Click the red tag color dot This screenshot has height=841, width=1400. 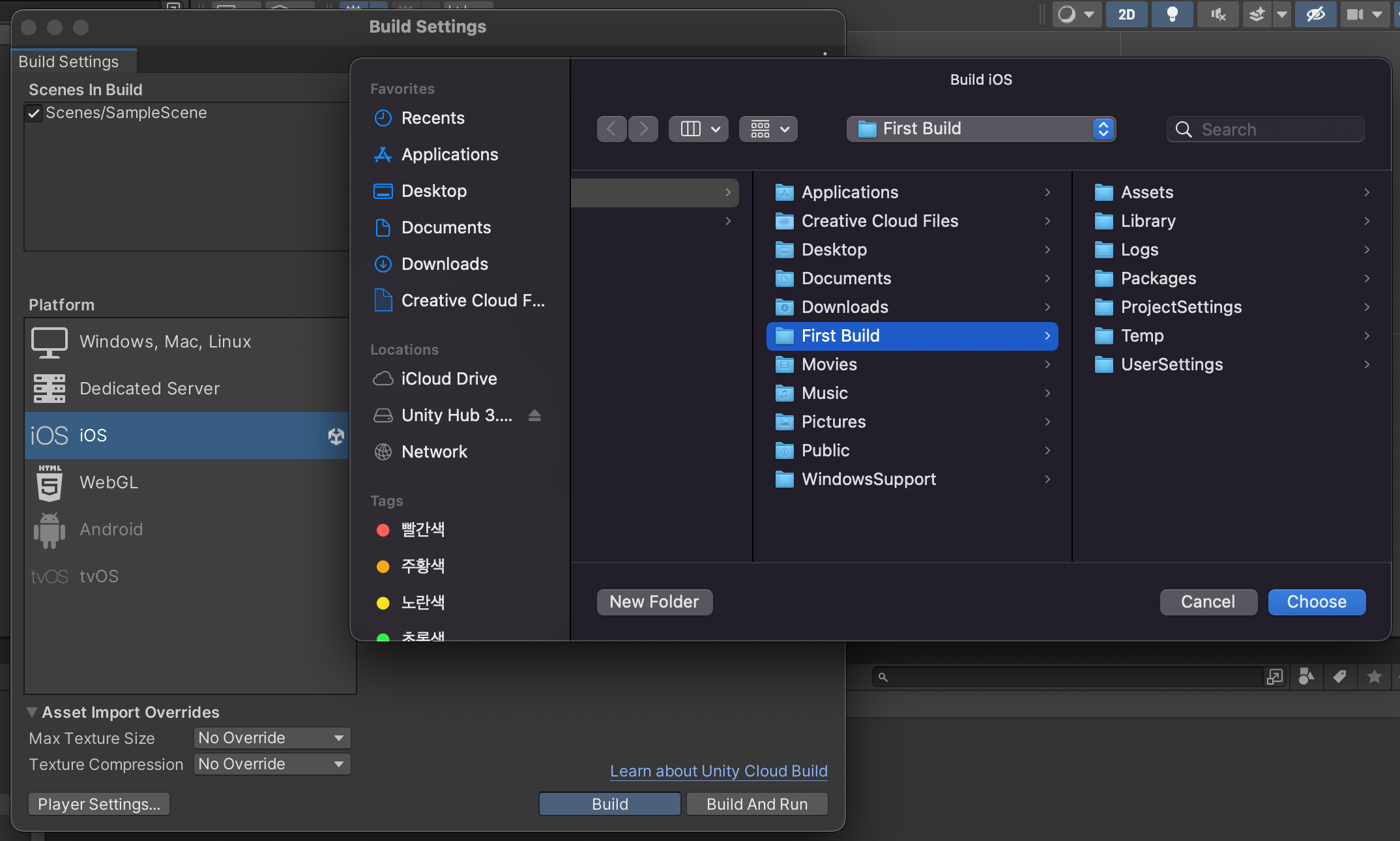(383, 530)
